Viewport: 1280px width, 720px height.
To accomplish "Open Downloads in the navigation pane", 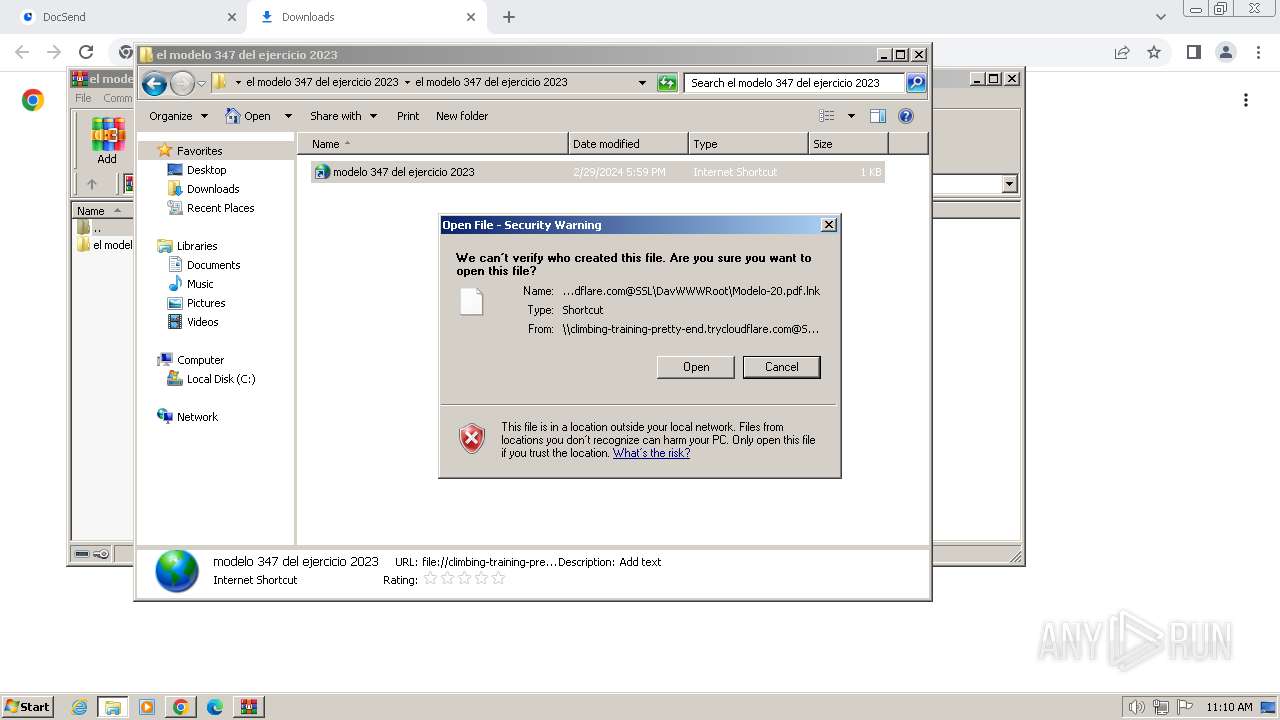I will point(212,189).
